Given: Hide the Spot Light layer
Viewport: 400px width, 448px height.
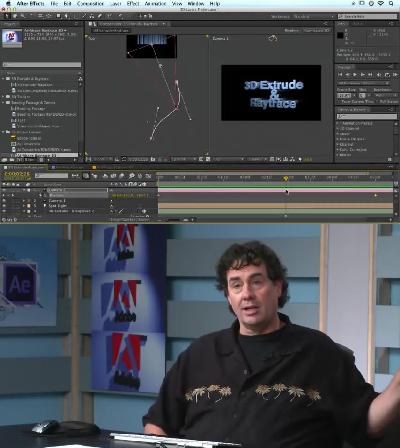Looking at the screenshot, I should [x=4, y=206].
